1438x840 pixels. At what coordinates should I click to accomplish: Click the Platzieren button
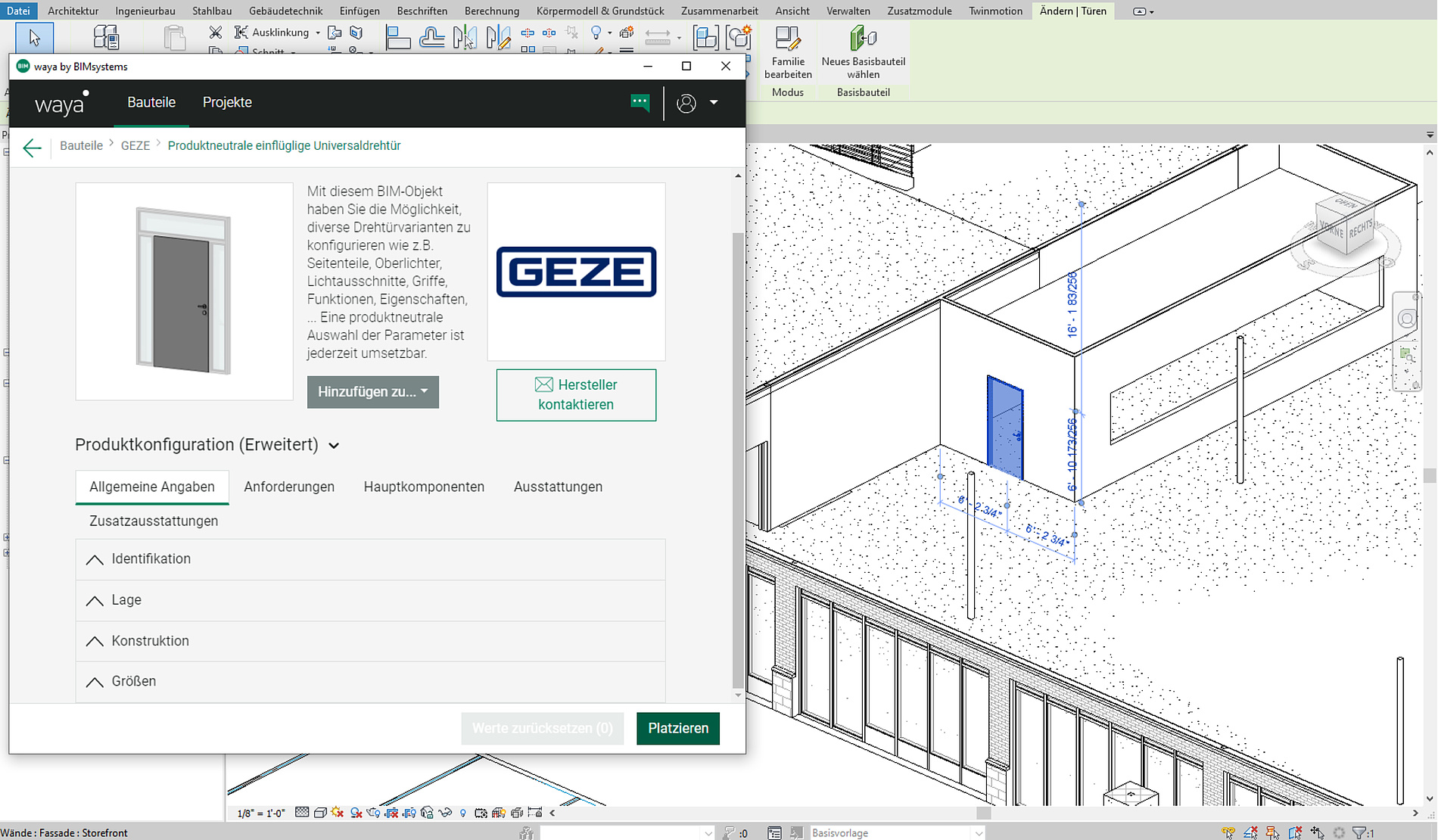pos(678,728)
